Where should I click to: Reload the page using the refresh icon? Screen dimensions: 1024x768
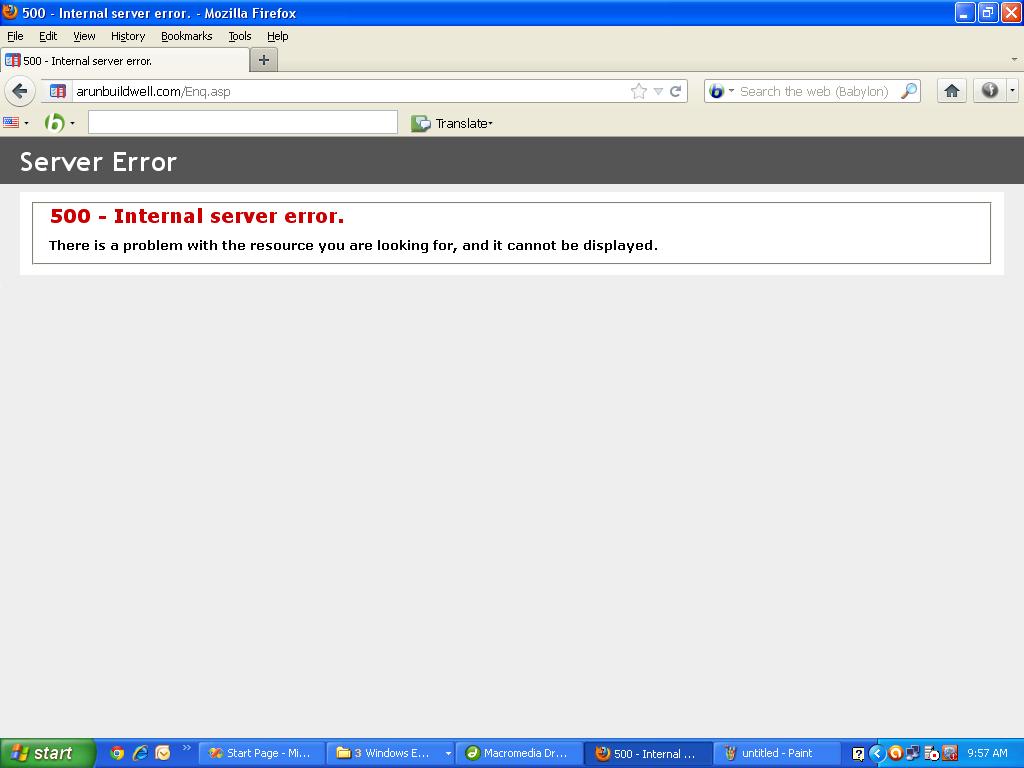pyautogui.click(x=676, y=91)
